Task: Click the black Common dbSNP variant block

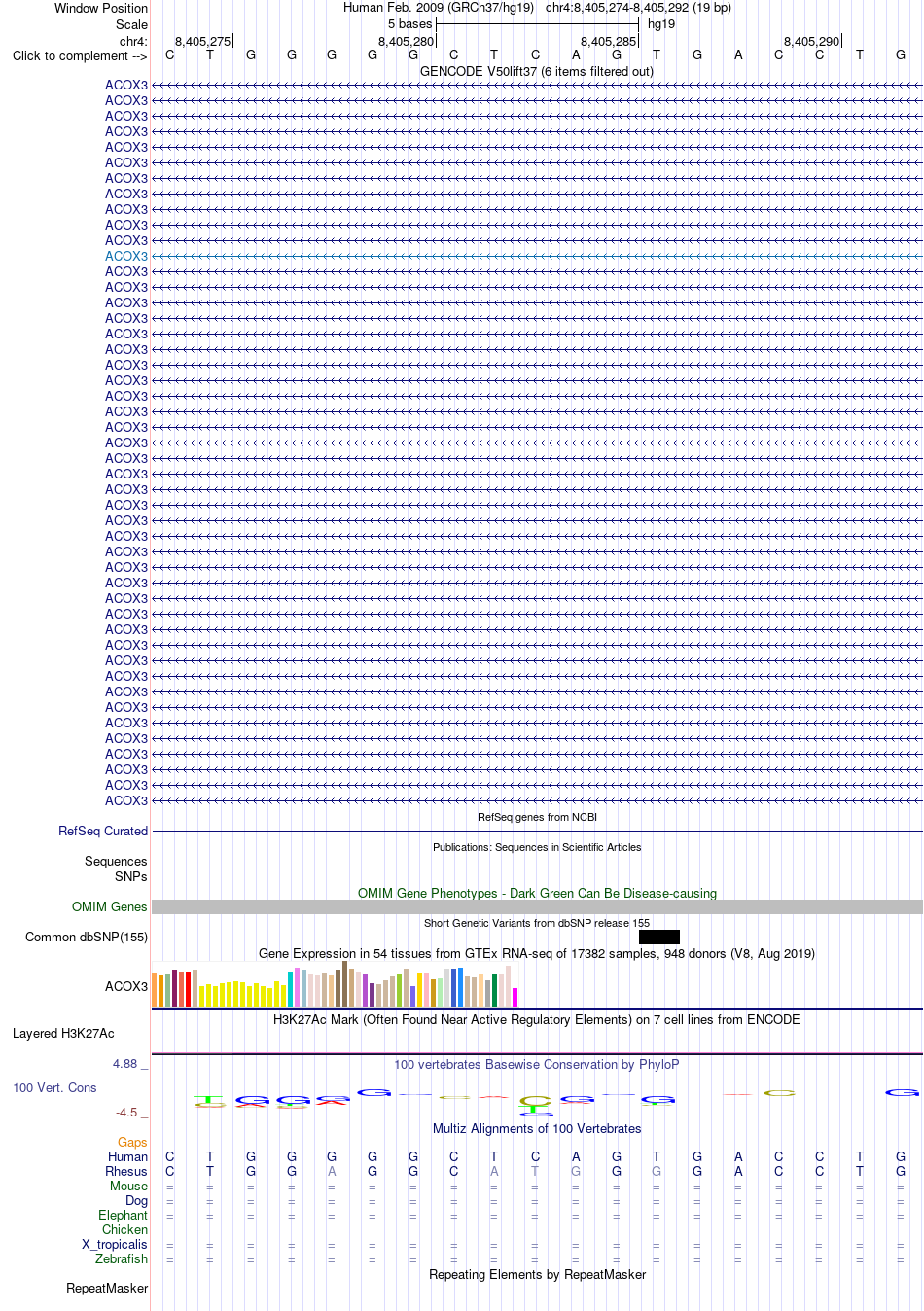Action: tap(659, 937)
